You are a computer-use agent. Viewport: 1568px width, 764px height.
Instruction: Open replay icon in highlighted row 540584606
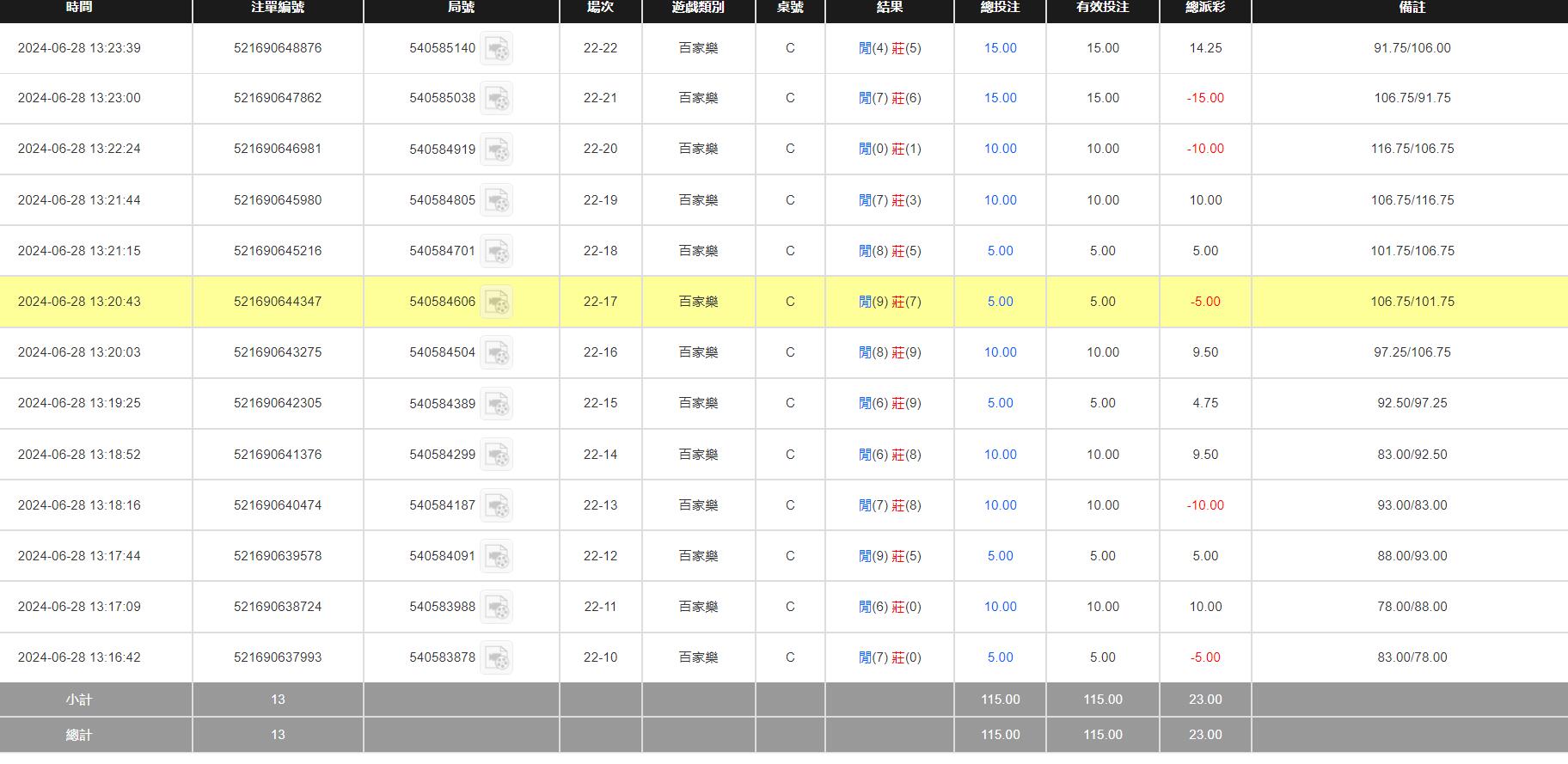496,303
